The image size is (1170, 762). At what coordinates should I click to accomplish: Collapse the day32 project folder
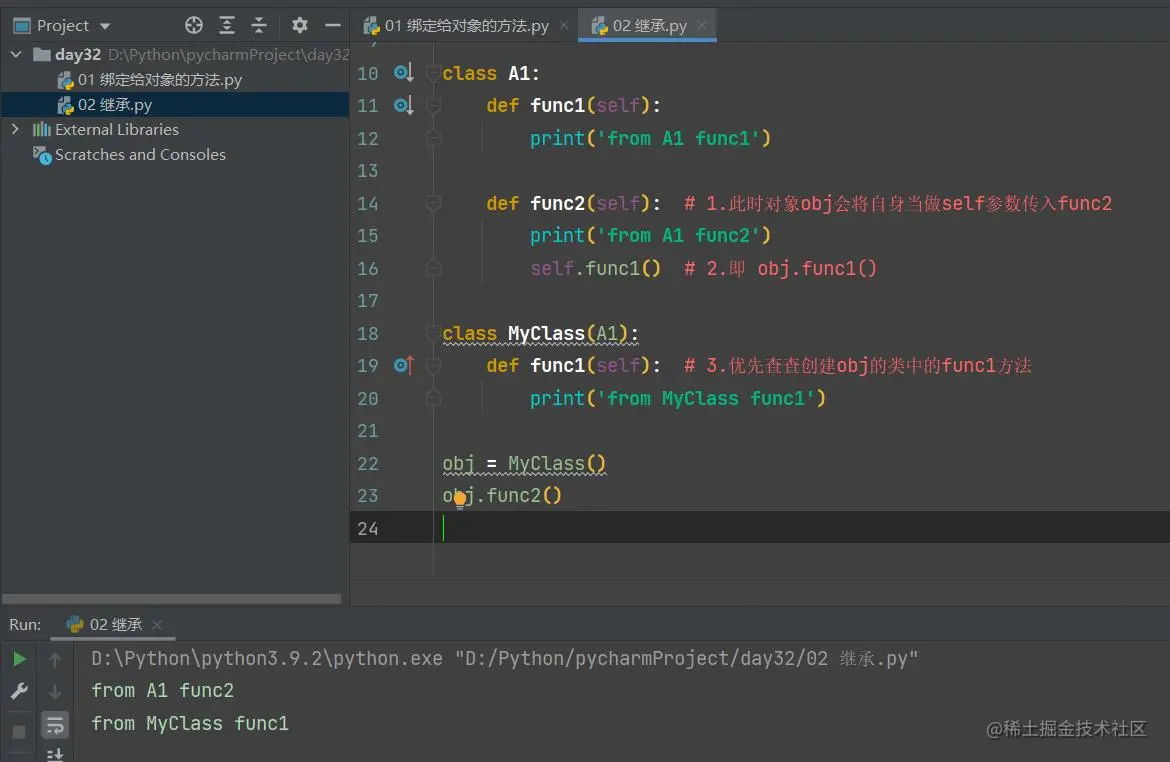[16, 54]
